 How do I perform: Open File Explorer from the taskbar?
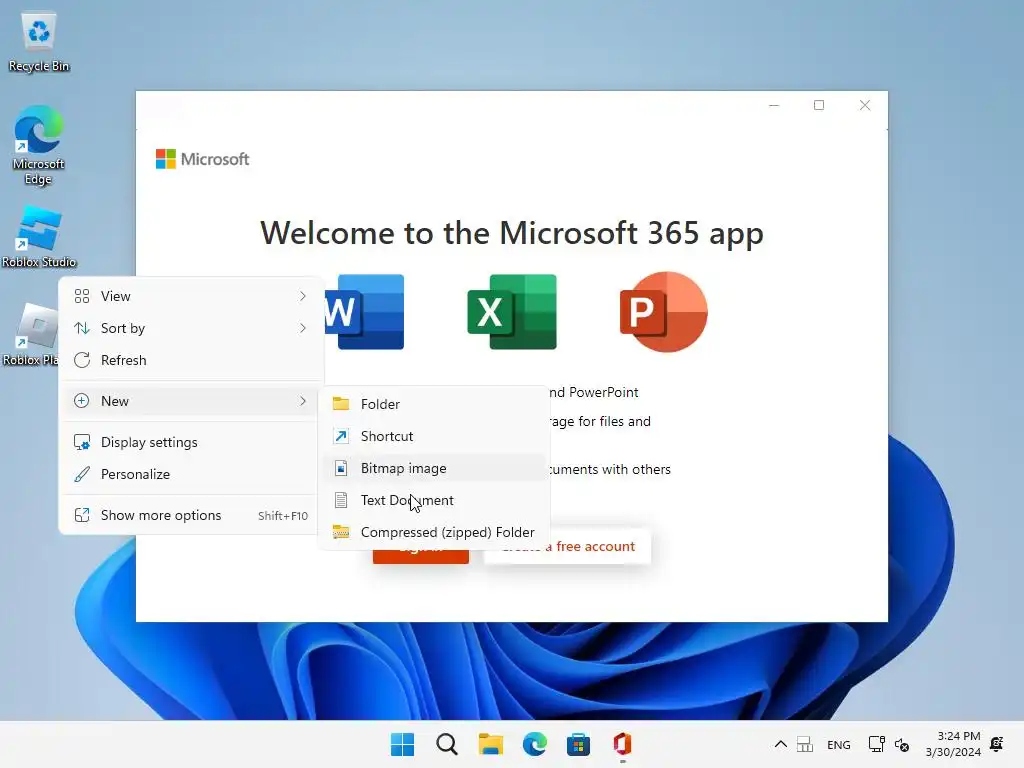coord(490,744)
